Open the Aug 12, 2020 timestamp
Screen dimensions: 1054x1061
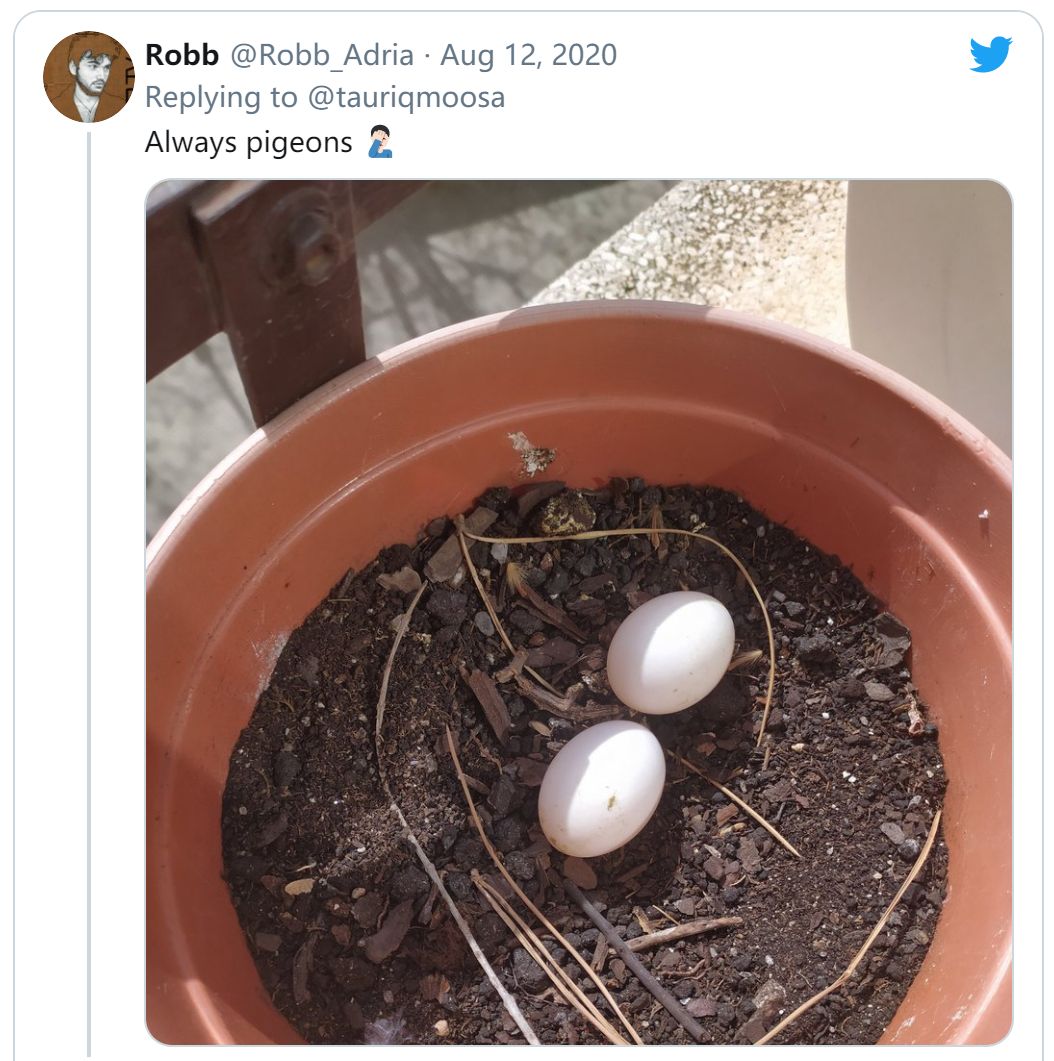pos(528,55)
